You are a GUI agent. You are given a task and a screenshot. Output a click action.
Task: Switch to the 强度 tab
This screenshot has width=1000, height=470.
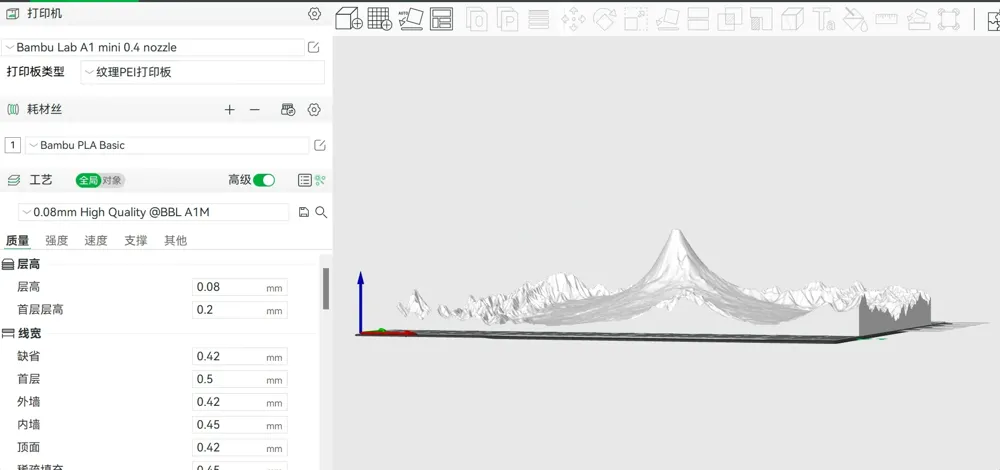coord(57,240)
